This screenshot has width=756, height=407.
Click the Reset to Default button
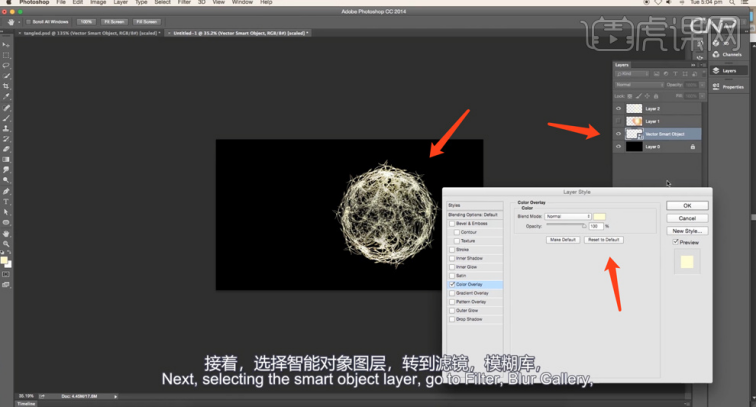(604, 240)
